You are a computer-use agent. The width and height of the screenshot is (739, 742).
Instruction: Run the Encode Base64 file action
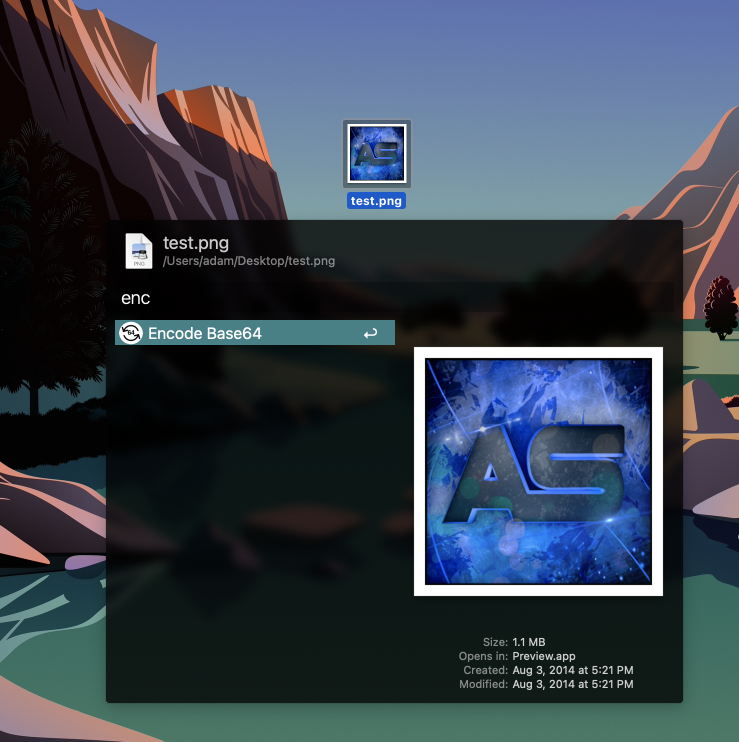(205, 334)
